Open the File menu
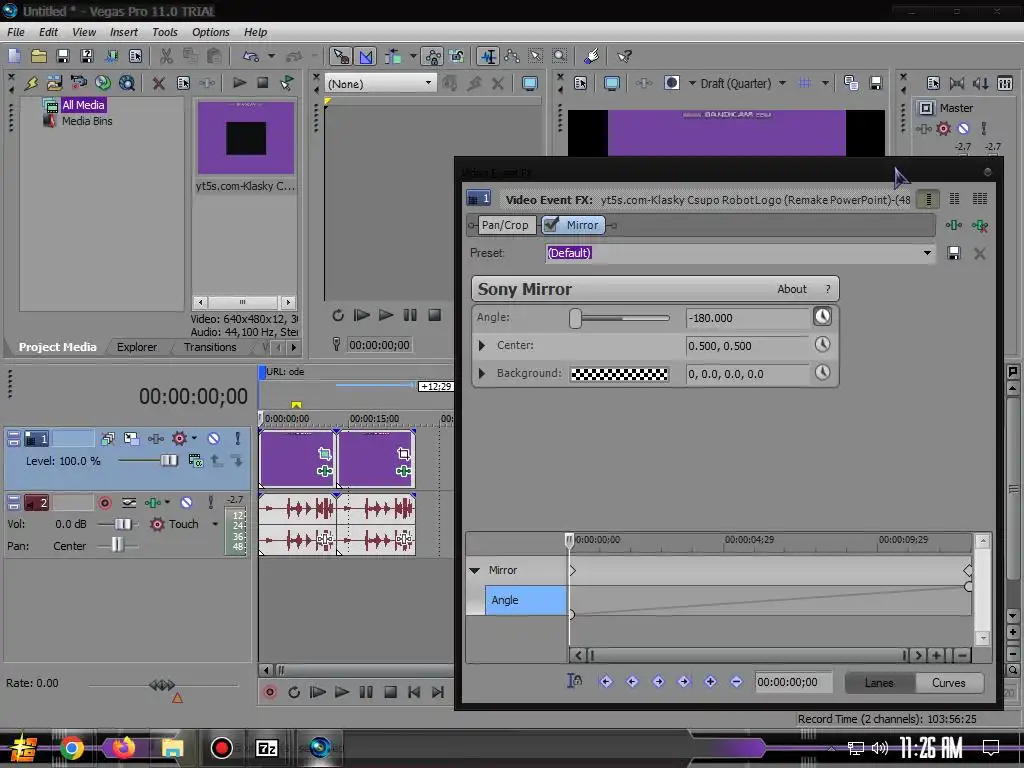This screenshot has width=1024, height=768. [16, 32]
